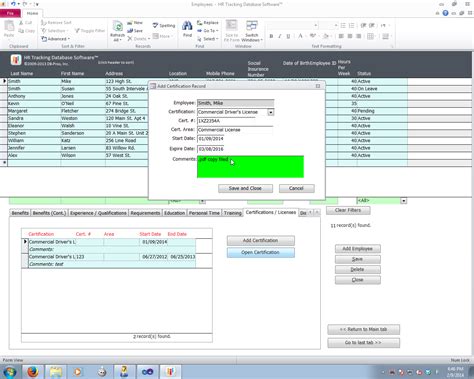Screen dimensions: 474x379
Task: Click the align text left icon
Action: click(x=341, y=36)
